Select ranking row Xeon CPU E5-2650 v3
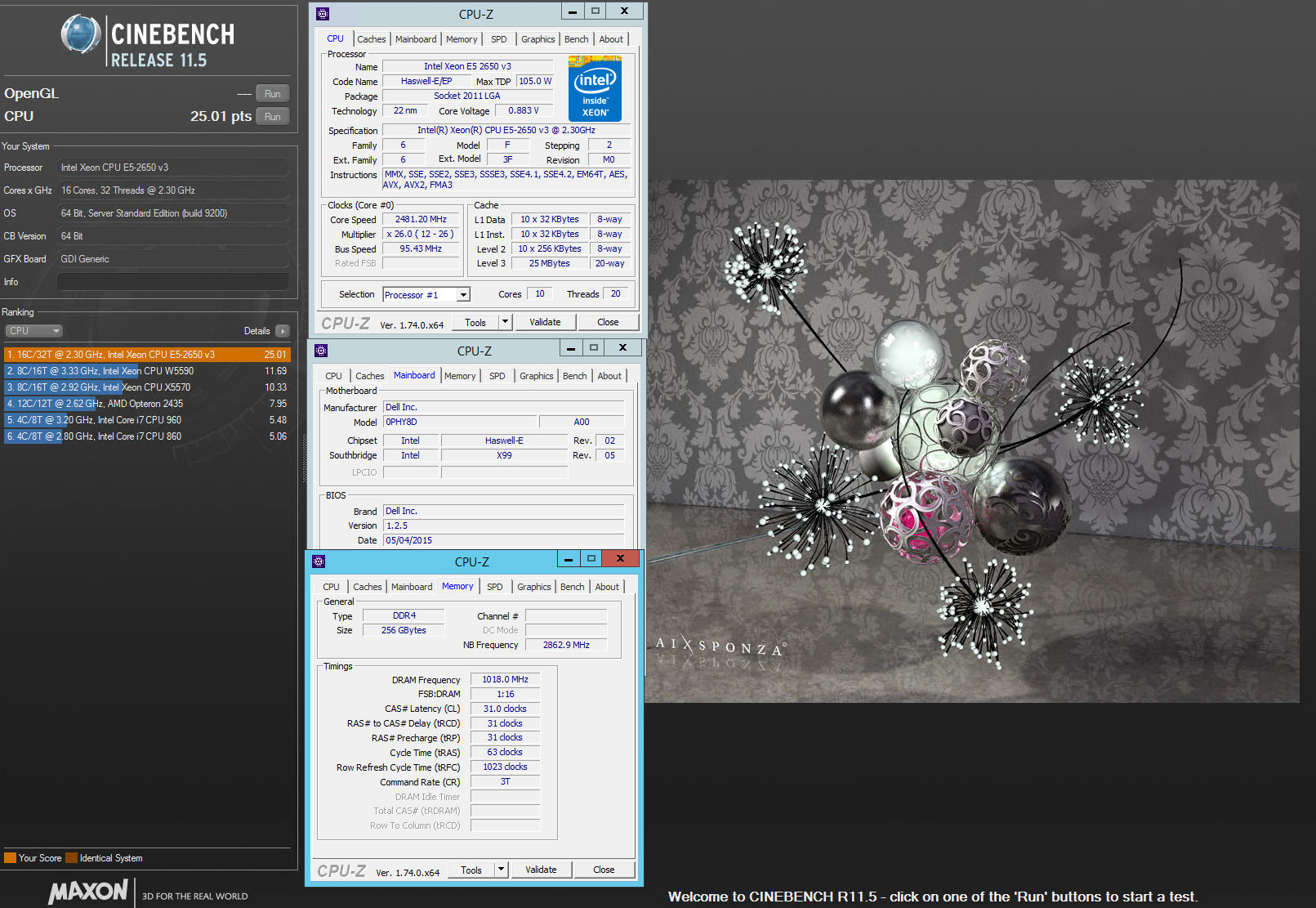 coord(147,355)
